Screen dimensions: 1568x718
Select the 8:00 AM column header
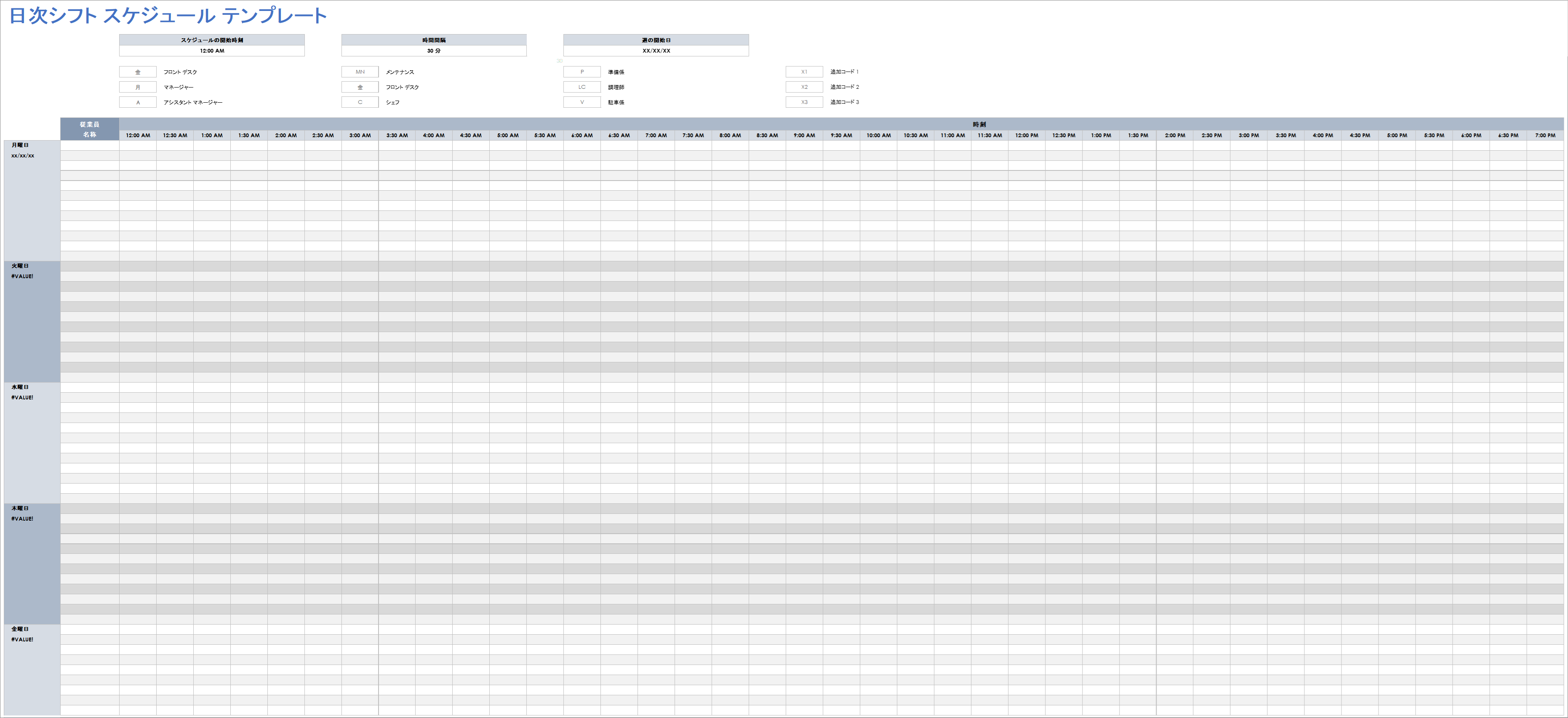tap(730, 135)
